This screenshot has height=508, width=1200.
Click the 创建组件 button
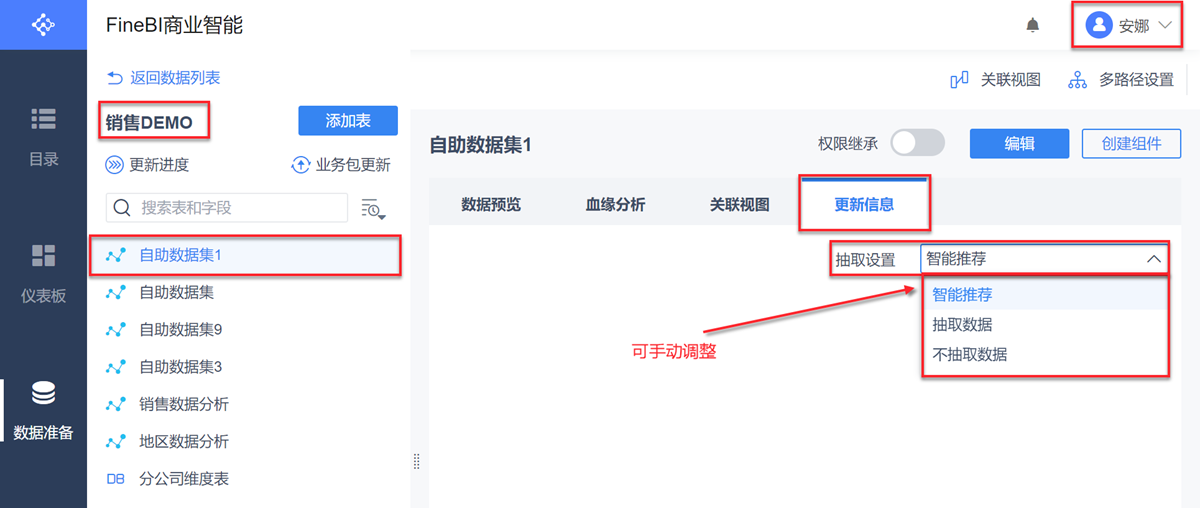[x=1132, y=143]
